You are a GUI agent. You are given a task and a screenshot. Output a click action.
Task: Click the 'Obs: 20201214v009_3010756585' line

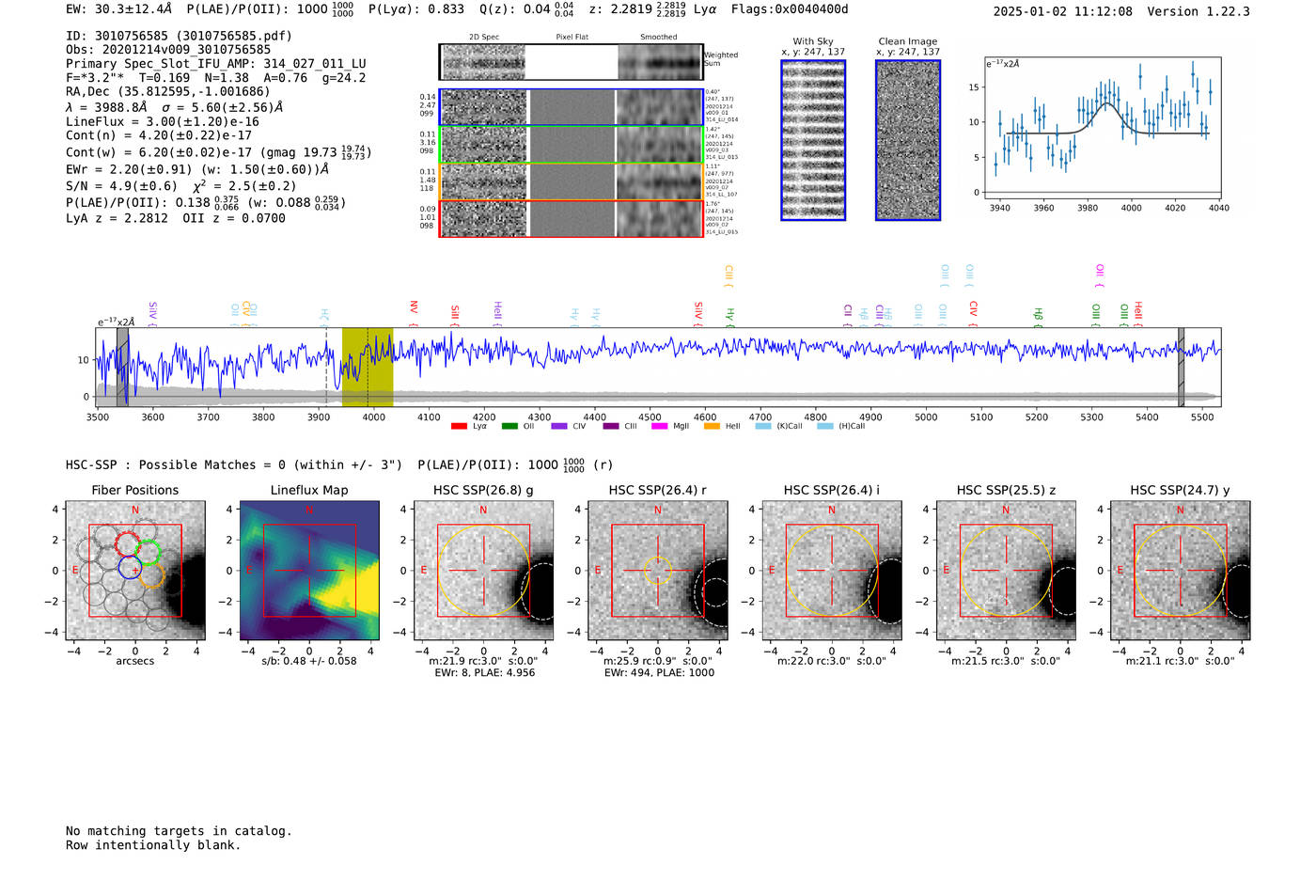[x=168, y=50]
